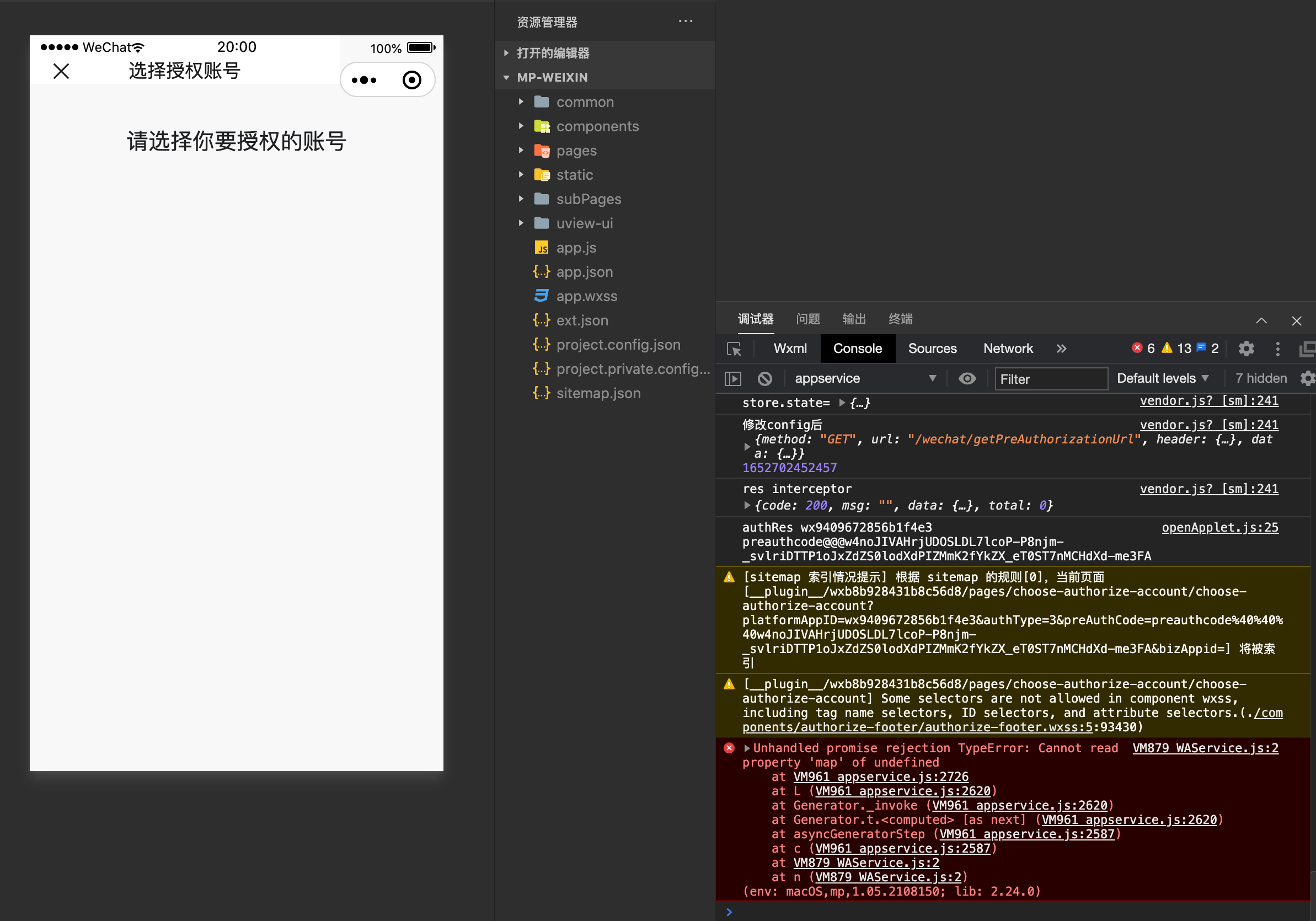
Task: Open the DevTools settings gear
Action: pos(1245,349)
